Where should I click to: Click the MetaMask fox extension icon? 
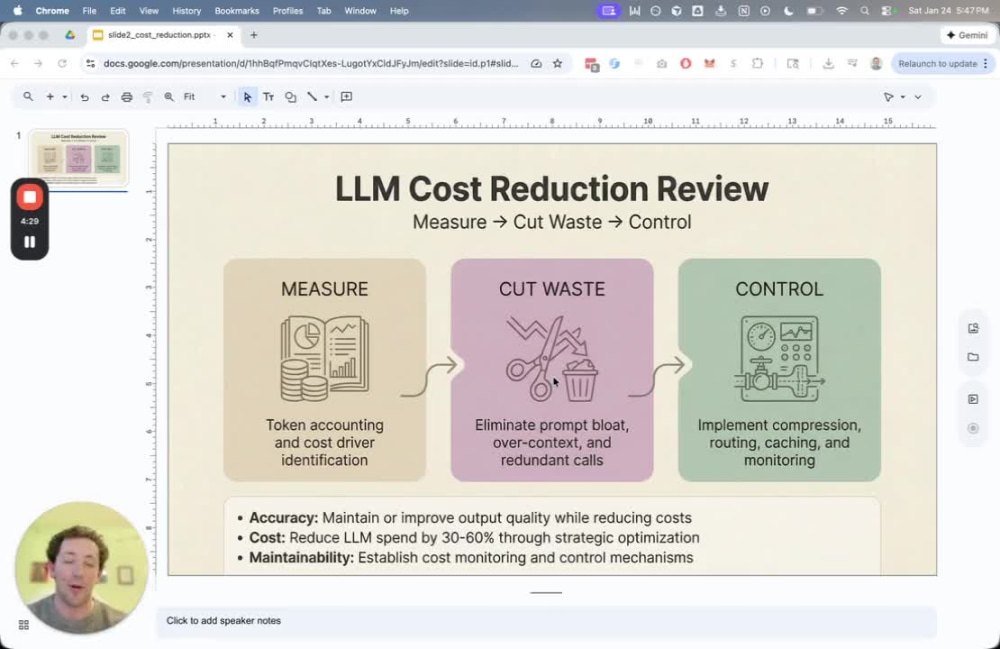point(709,64)
